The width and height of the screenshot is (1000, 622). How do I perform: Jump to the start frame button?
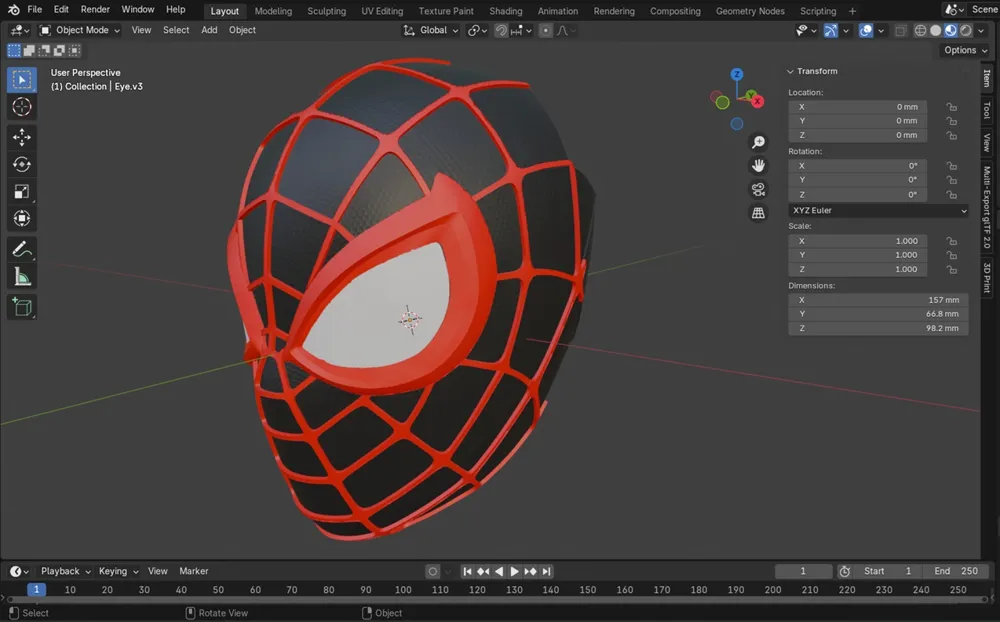(467, 572)
